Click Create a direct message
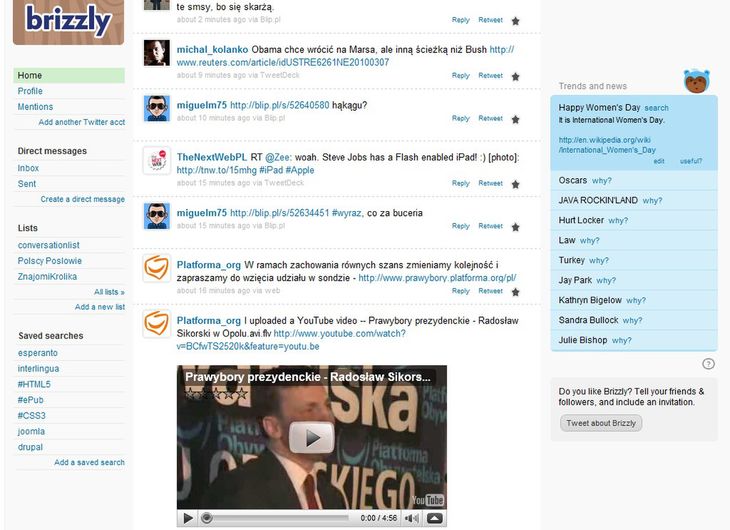The height and width of the screenshot is (530, 730). [x=82, y=199]
